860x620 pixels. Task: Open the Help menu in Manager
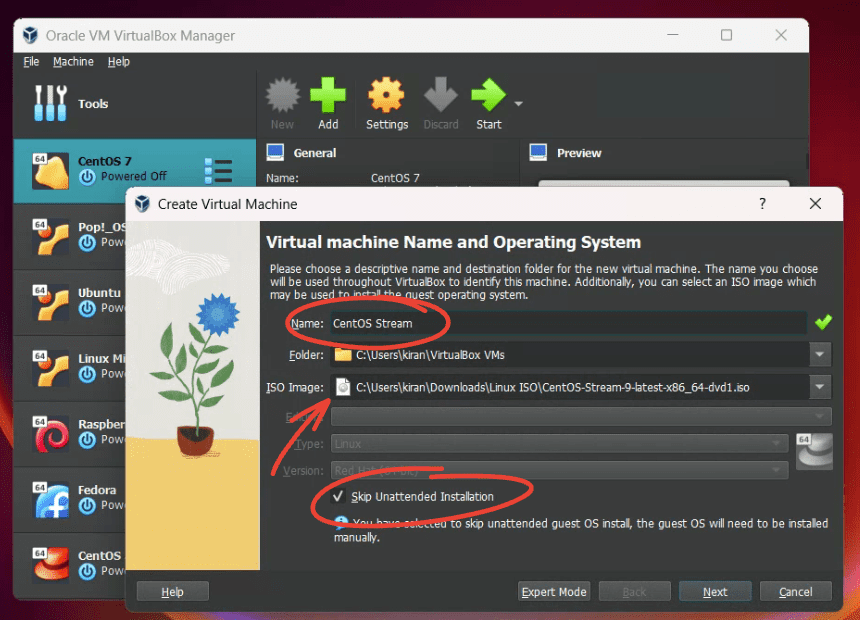[x=118, y=61]
